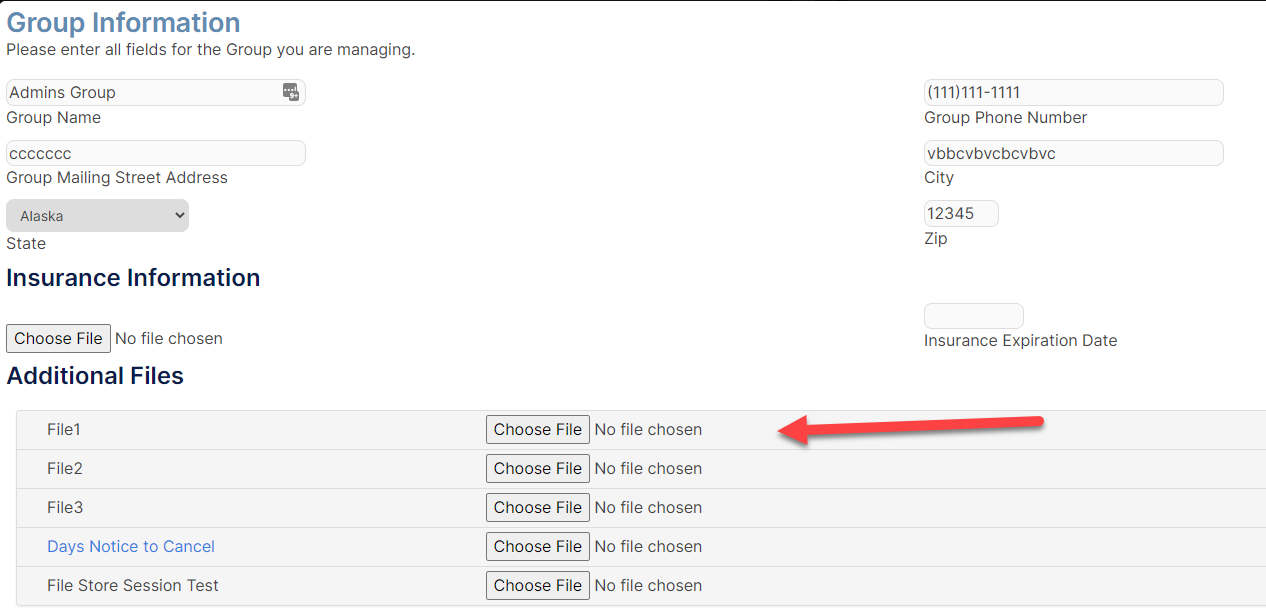Click the File1 row label

[64, 429]
